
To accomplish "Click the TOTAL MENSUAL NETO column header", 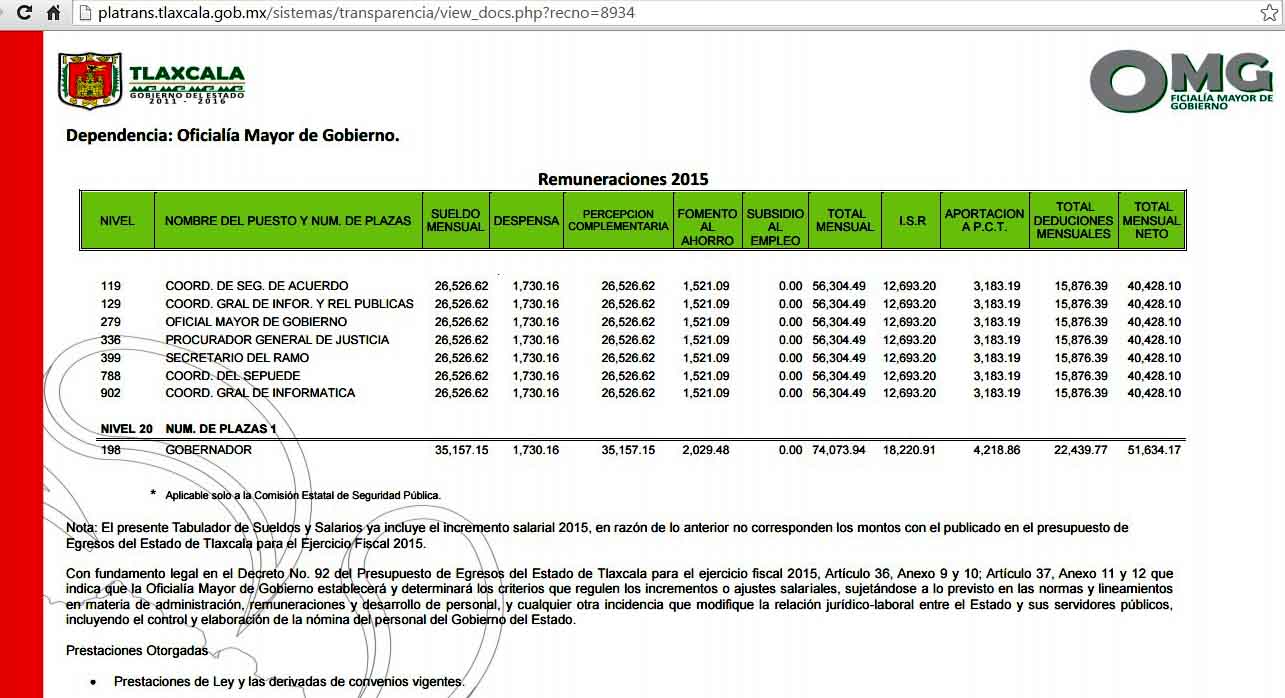I will [x=1151, y=220].
